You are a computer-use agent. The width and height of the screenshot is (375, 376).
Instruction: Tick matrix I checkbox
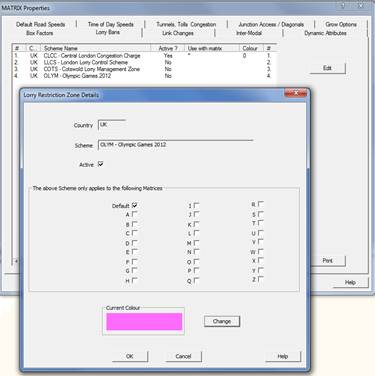[x=196, y=205]
